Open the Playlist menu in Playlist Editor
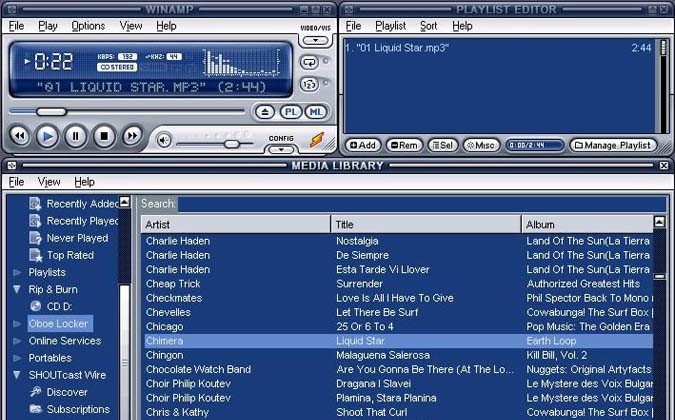The height and width of the screenshot is (420, 675). [x=390, y=26]
